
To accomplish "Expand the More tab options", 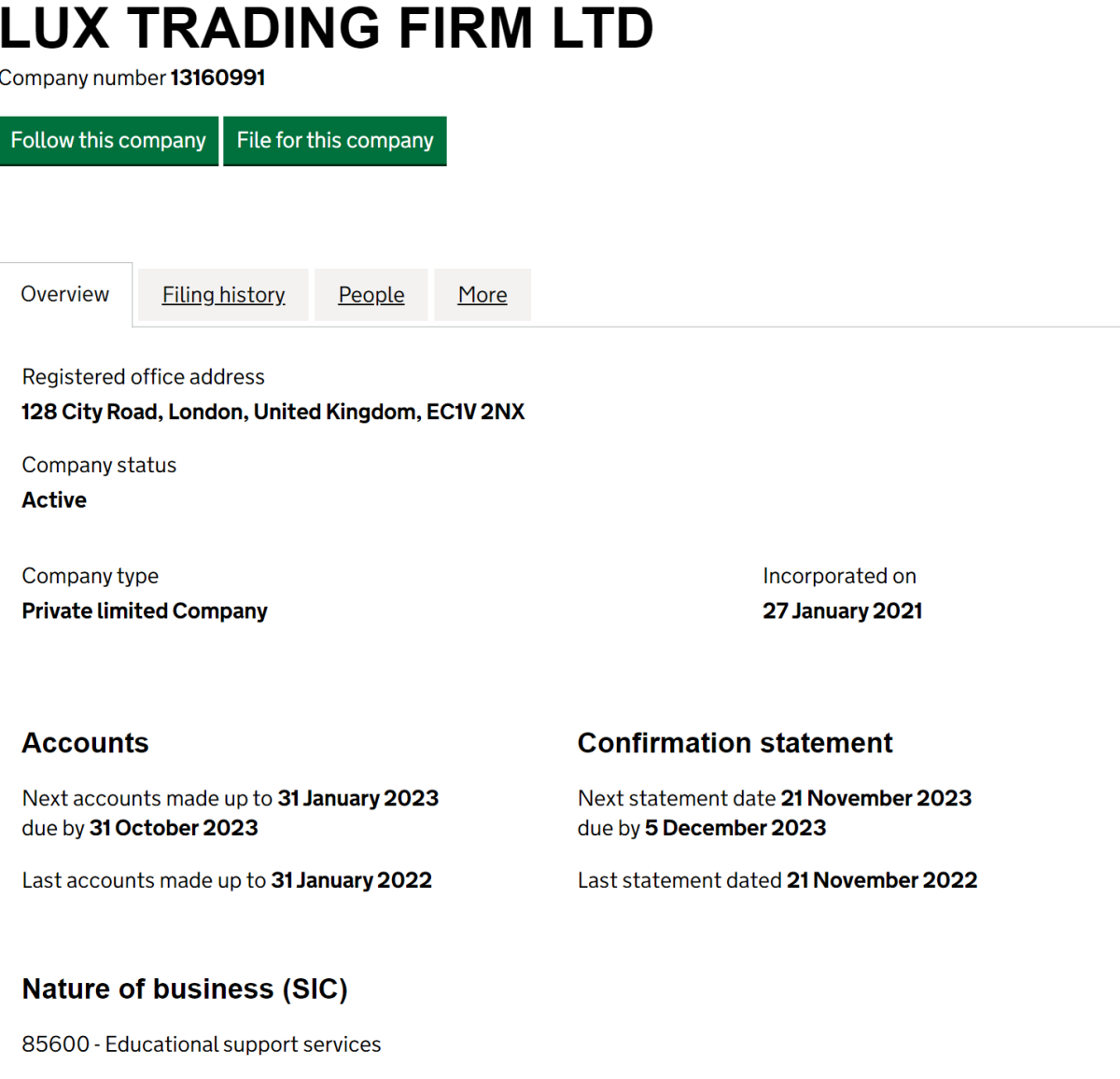I will pyautogui.click(x=482, y=294).
